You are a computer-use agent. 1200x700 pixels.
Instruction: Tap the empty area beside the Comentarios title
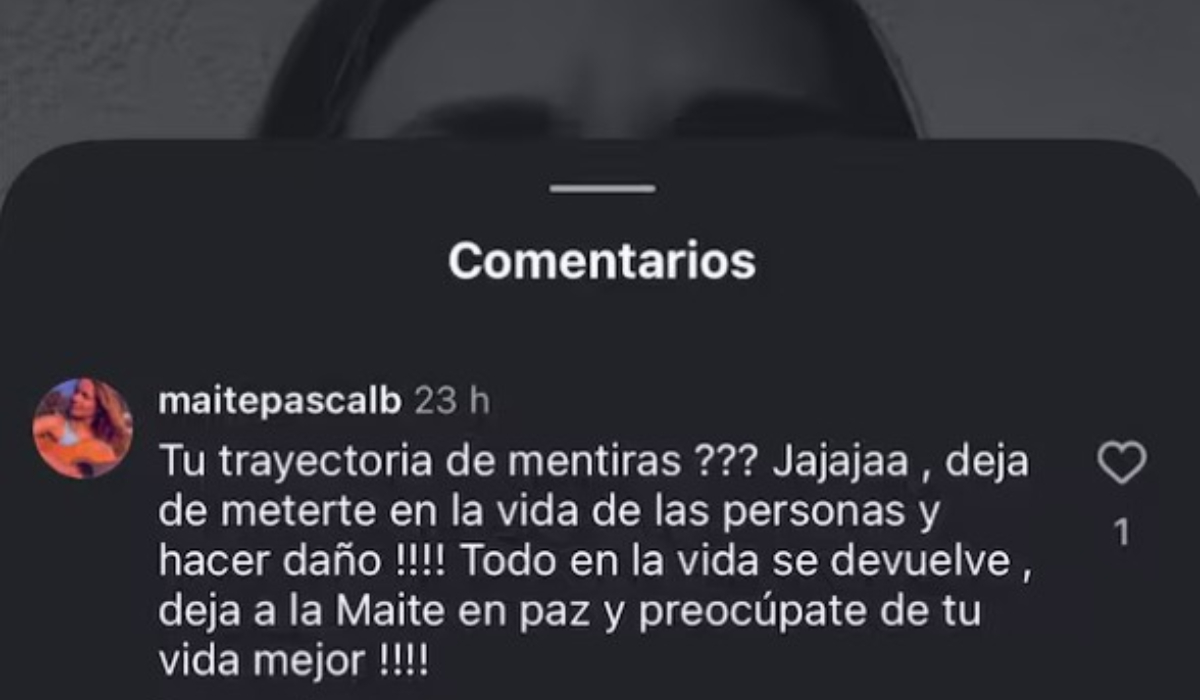click(950, 261)
